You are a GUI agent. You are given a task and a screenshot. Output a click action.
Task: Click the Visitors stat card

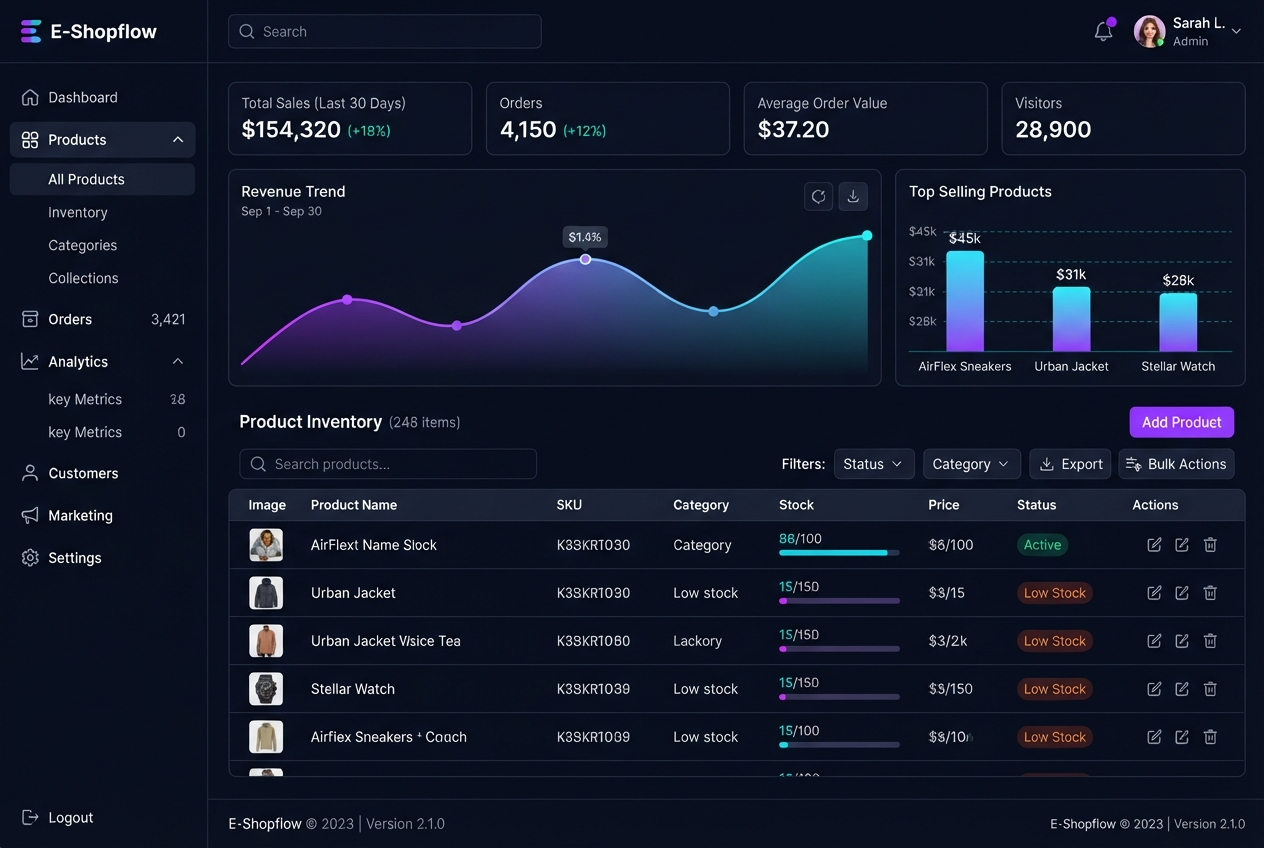1123,118
